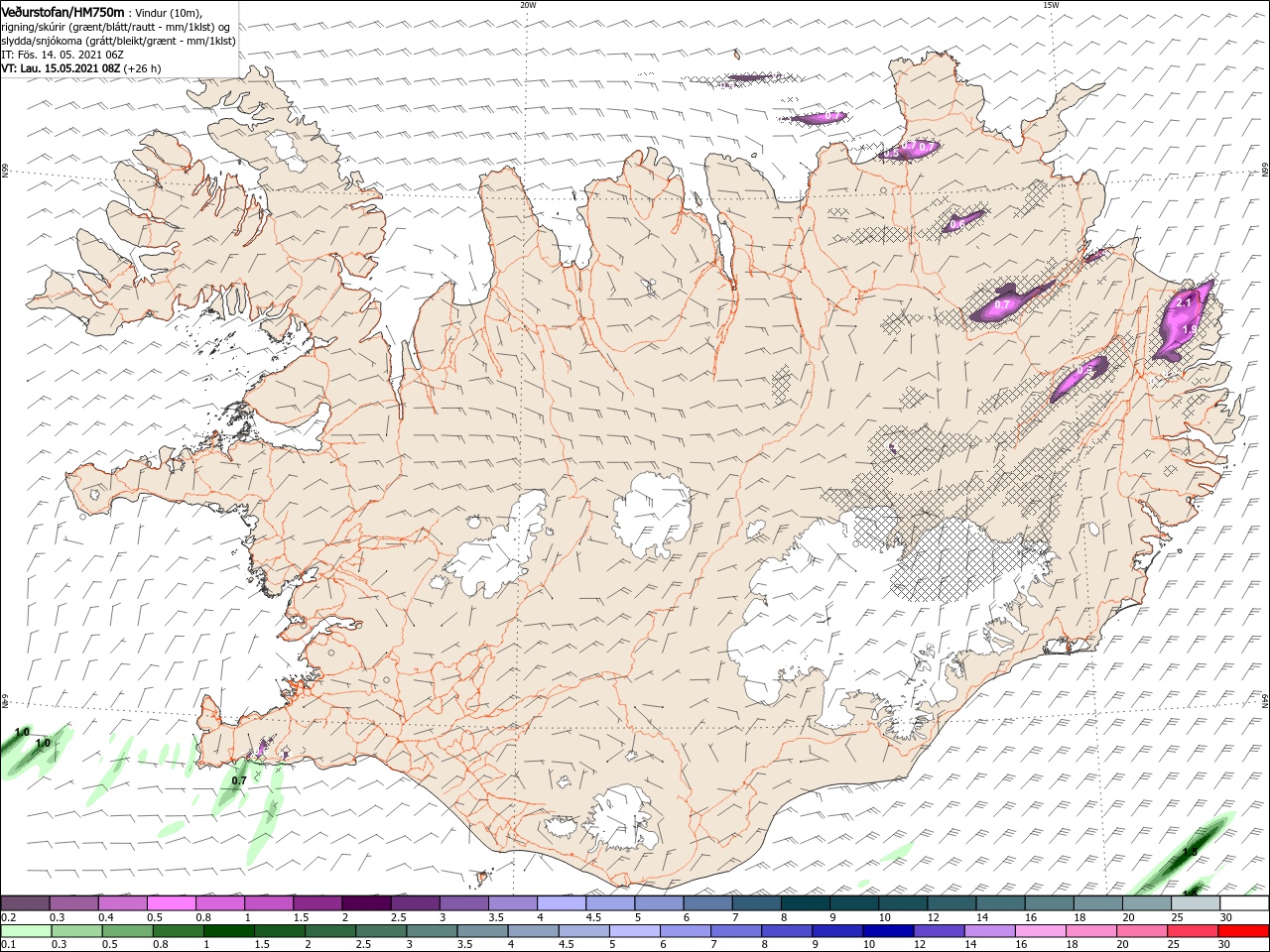Click the 'slydda/snjókoma' legend description line
This screenshot has width=1270, height=952.
tap(118, 41)
